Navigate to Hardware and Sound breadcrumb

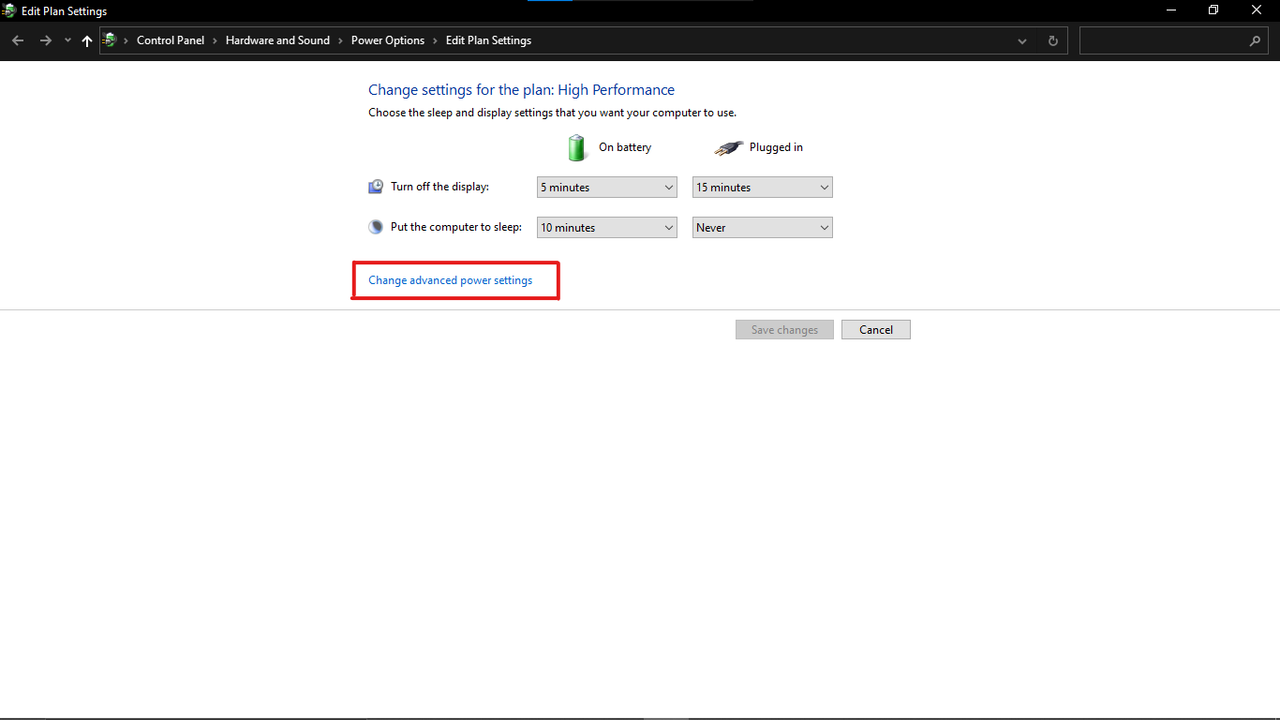point(277,40)
